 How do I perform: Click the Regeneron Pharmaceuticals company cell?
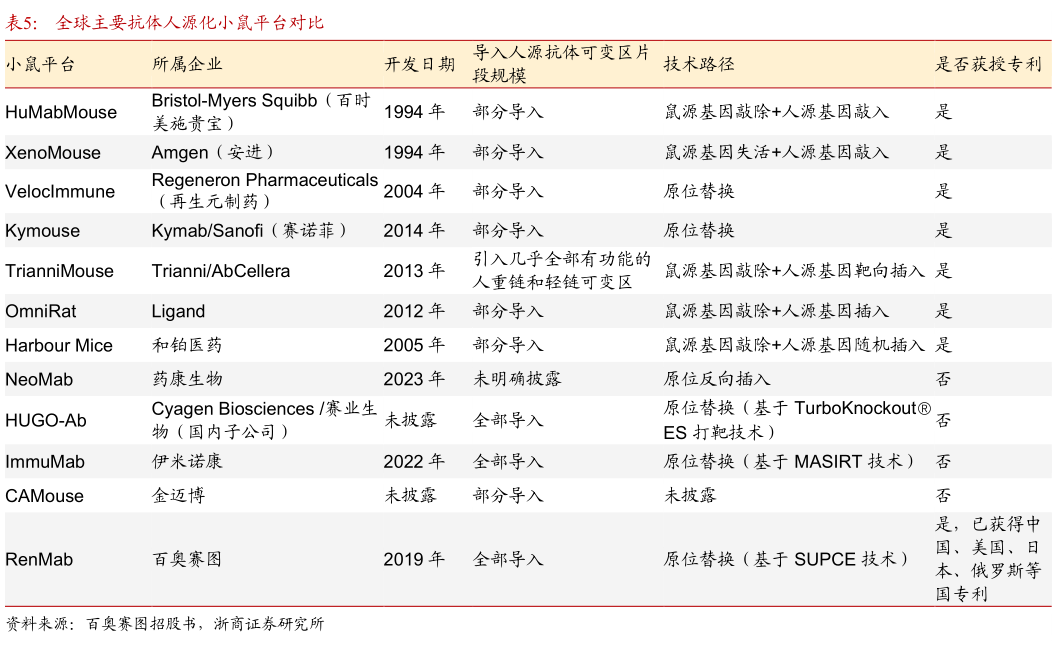coord(265,191)
